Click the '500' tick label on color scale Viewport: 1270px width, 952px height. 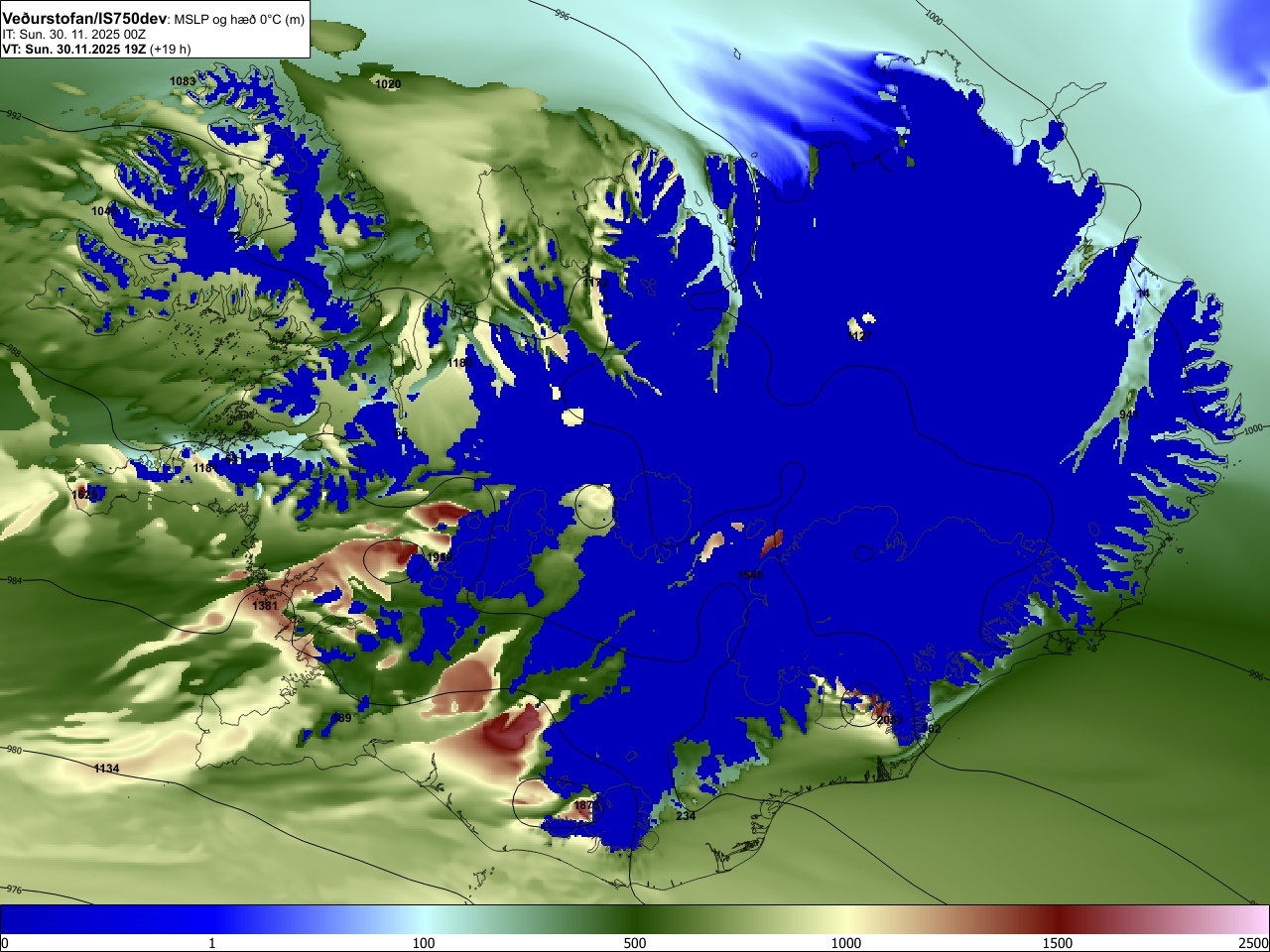[x=635, y=943]
